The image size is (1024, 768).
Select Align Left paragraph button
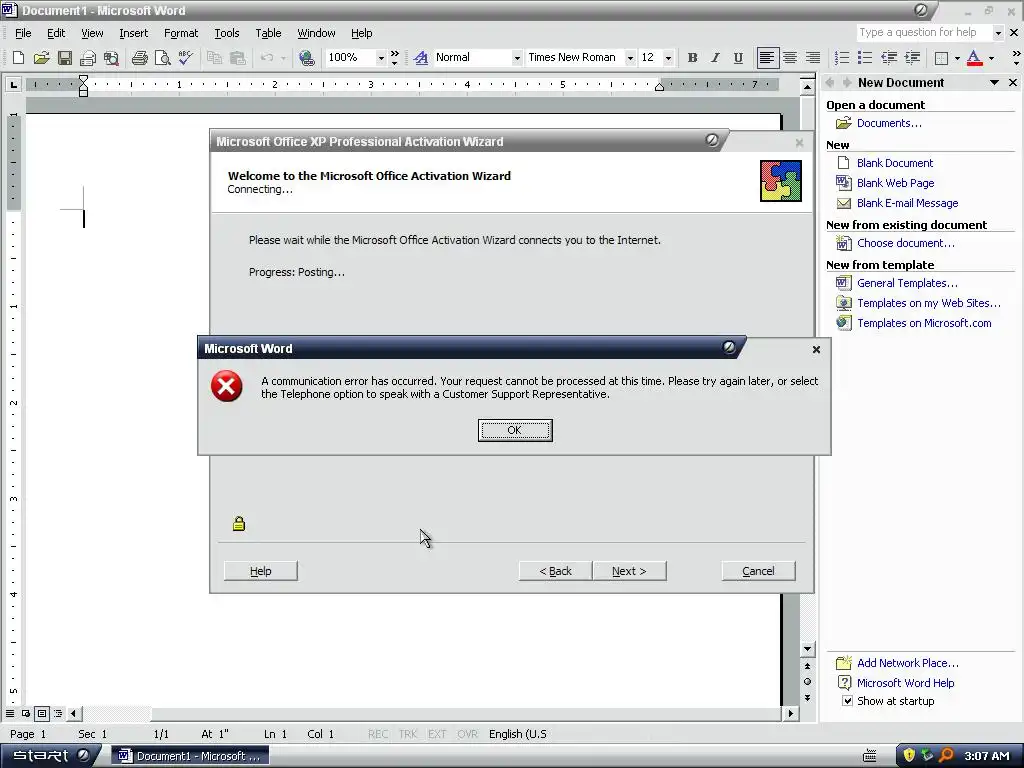[x=767, y=58]
